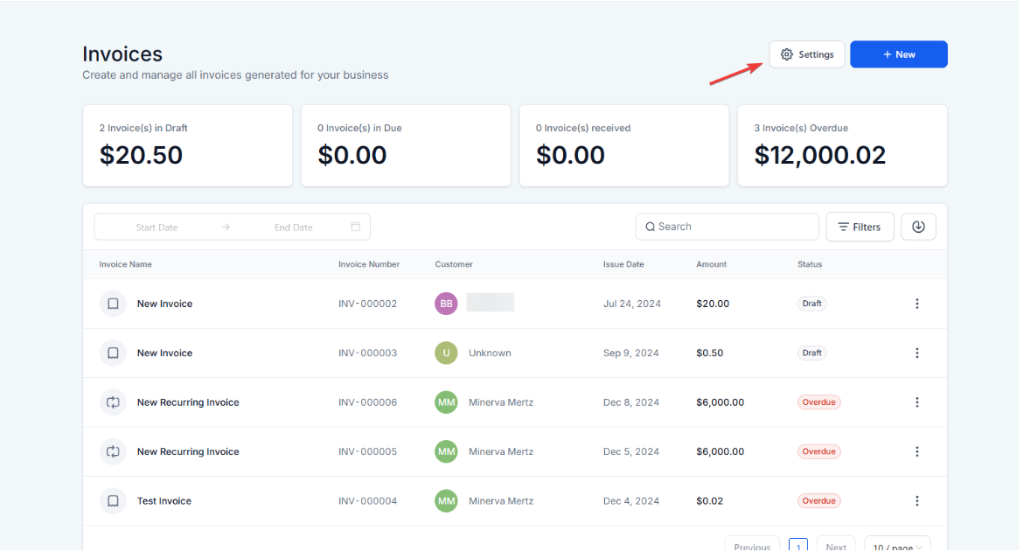The image size is (1019, 553).
Task: Go to page 1 in pagination
Action: 798,546
